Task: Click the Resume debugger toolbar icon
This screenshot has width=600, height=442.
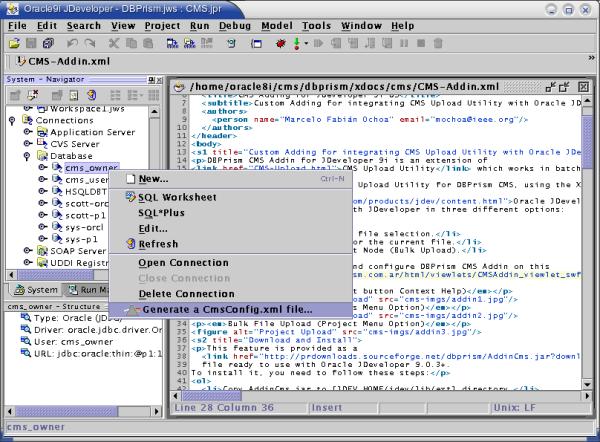Action: (318, 43)
